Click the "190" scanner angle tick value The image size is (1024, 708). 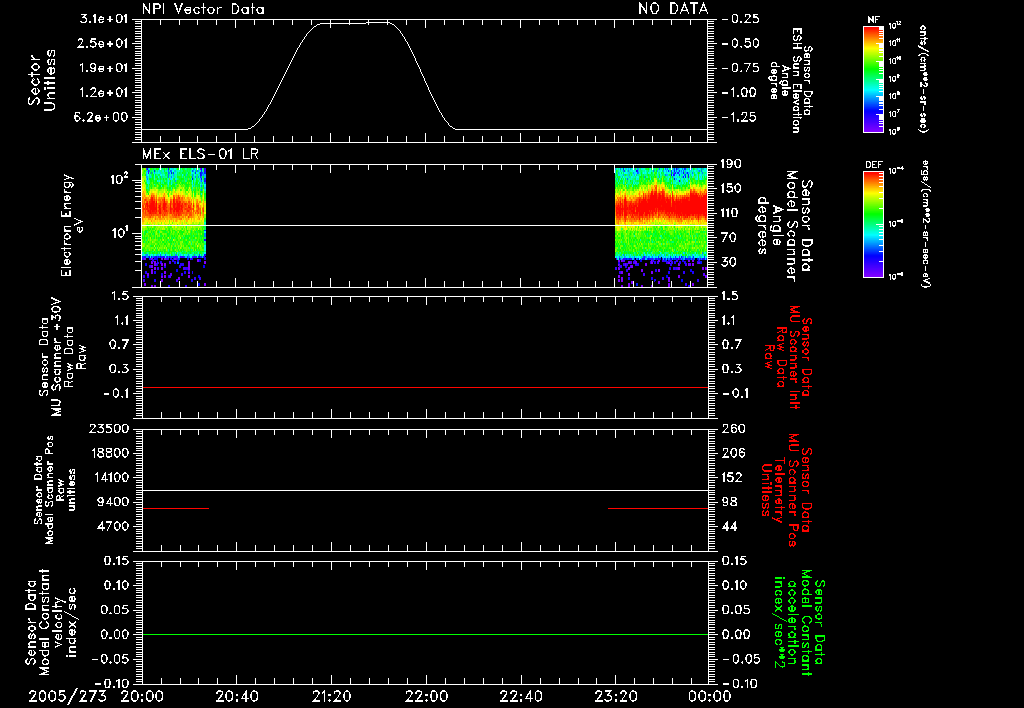point(730,164)
